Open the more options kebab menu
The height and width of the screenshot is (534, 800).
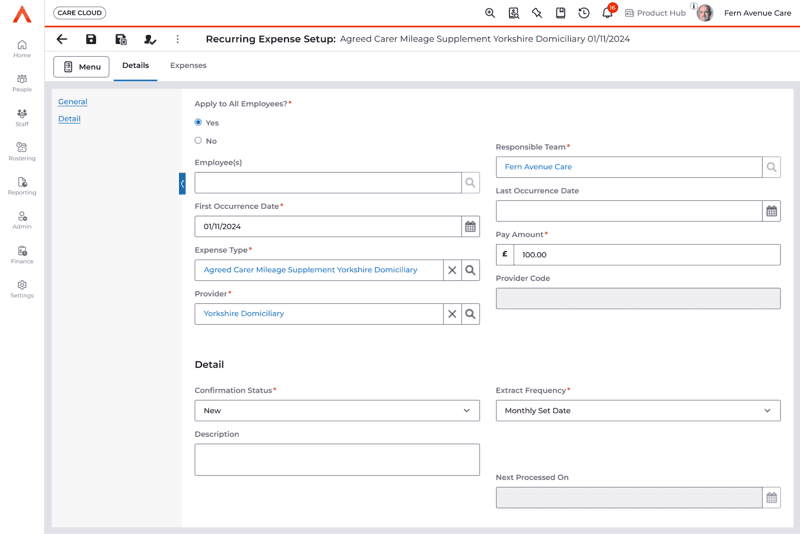pyautogui.click(x=178, y=39)
